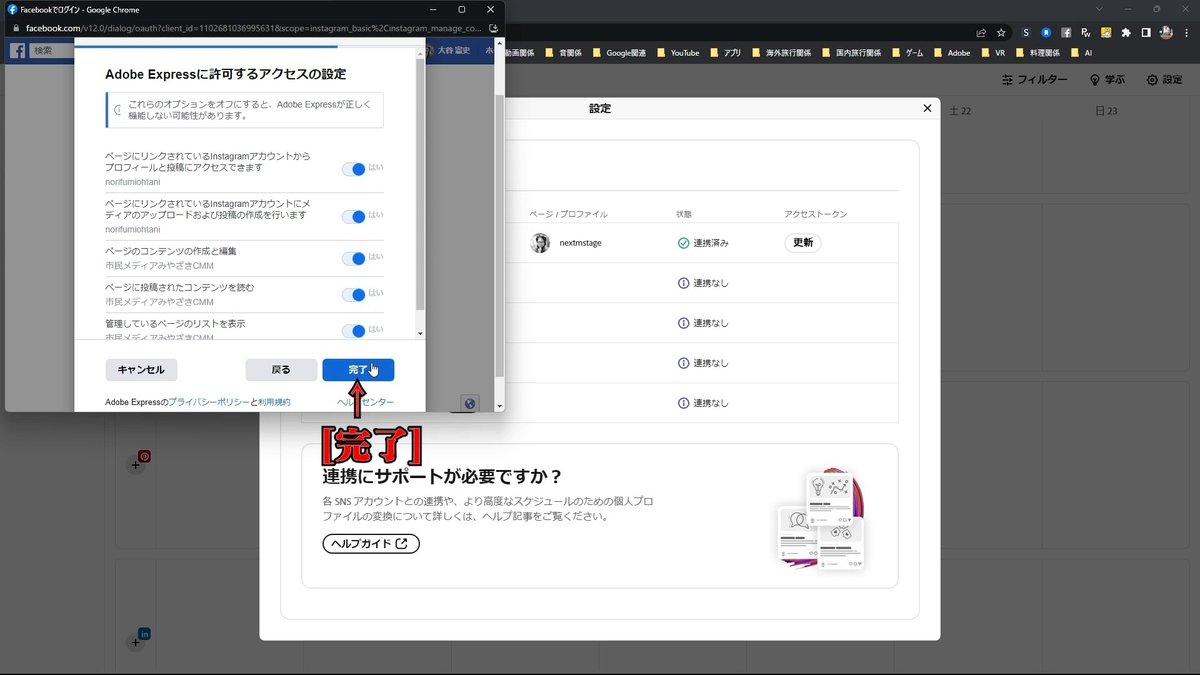Image resolution: width=1200 pixels, height=675 pixels.
Task: Open the 利用規約 link
Action: tap(274, 402)
